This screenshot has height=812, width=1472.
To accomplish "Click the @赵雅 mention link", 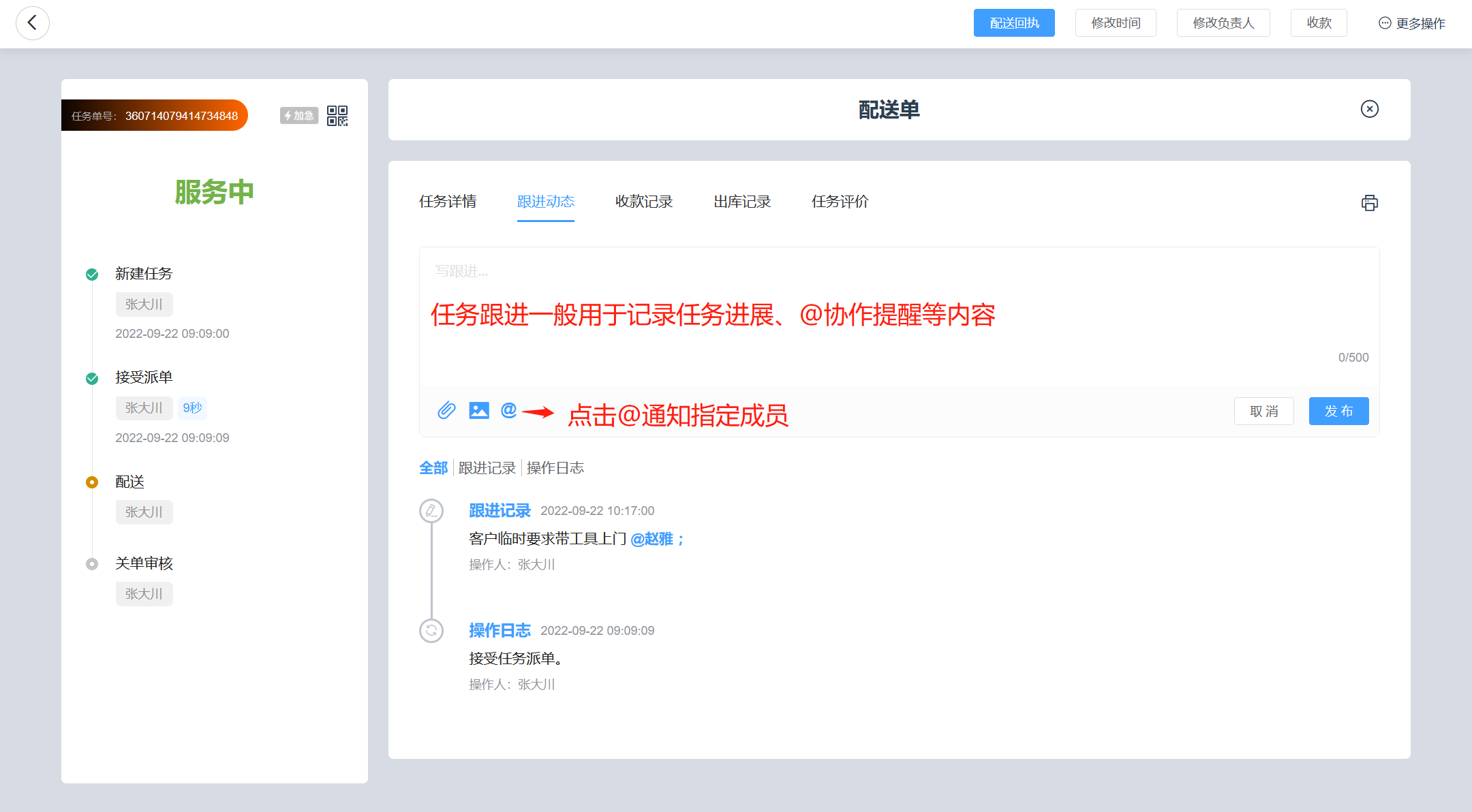I will (x=652, y=540).
